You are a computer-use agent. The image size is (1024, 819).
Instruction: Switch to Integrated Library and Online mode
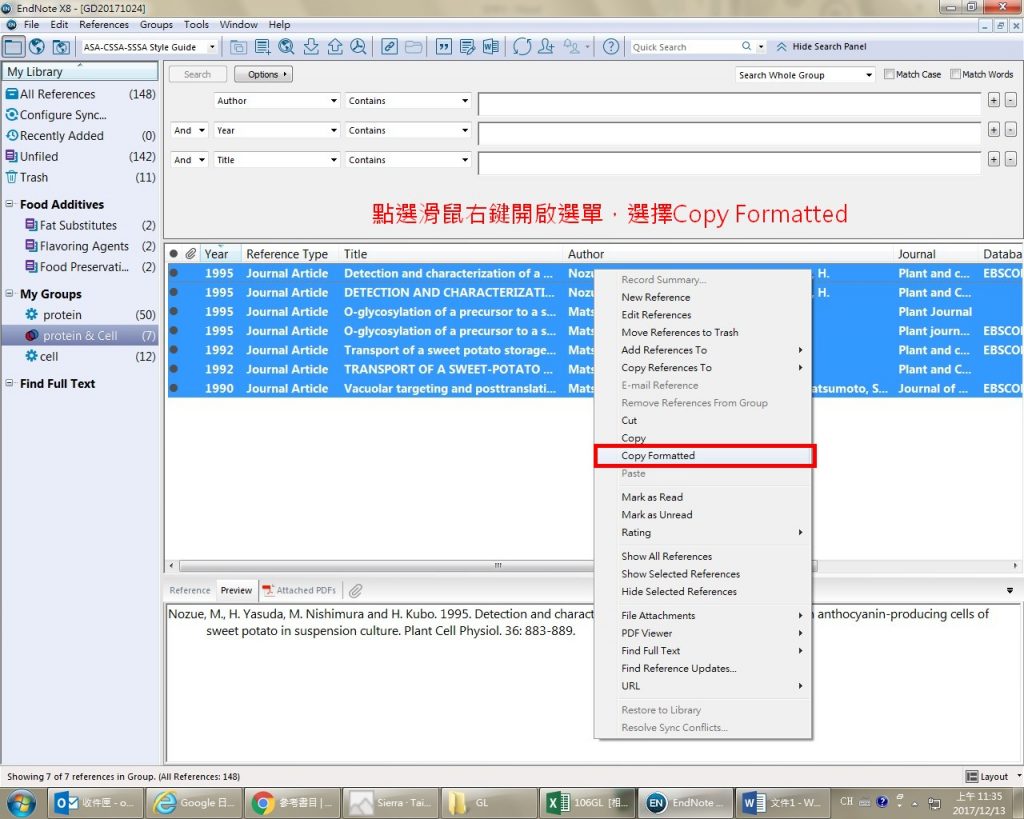click(x=61, y=46)
